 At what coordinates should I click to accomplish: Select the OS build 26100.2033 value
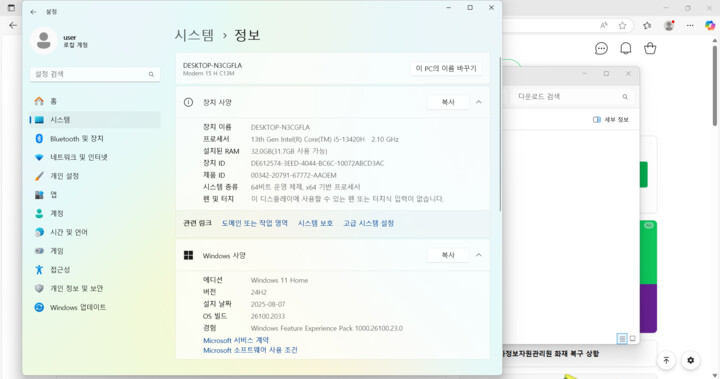coord(268,316)
